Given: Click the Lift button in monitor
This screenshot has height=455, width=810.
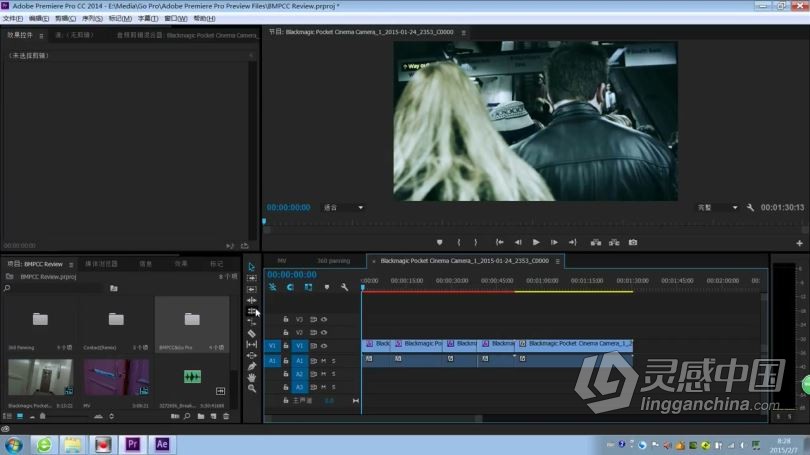Looking at the screenshot, I should (x=596, y=242).
